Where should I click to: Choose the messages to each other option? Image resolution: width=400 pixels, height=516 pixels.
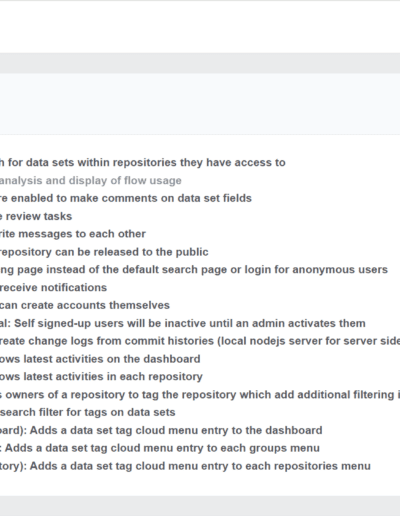[x=73, y=234]
